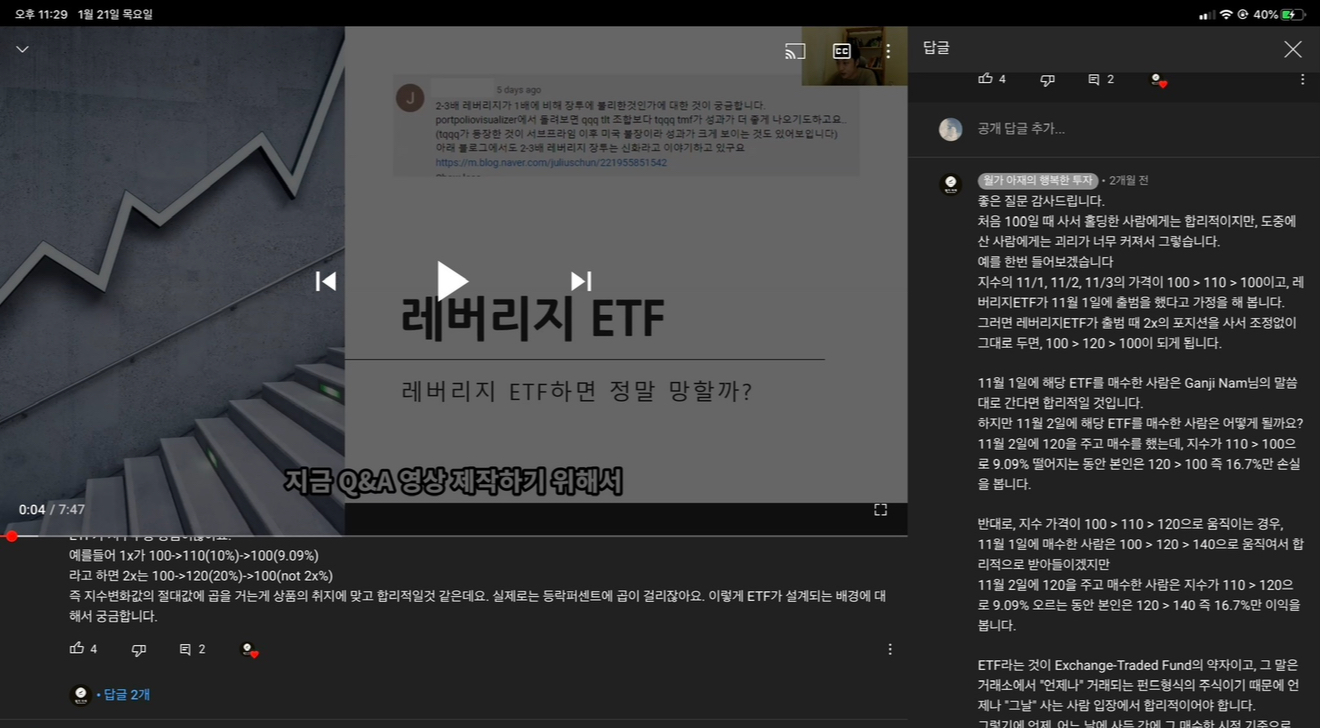This screenshot has height=728, width=1320.
Task: Skip to the next video
Action: 580,281
